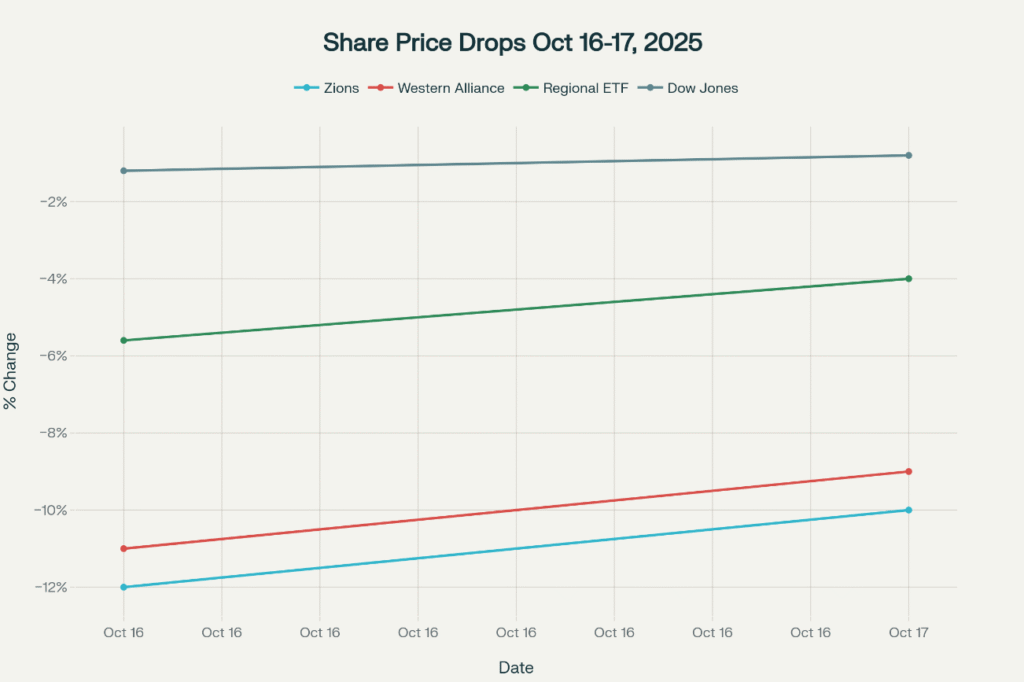The image size is (1024, 682).
Task: Click the "Oct 17" x-axis tick label
Action: point(908,633)
